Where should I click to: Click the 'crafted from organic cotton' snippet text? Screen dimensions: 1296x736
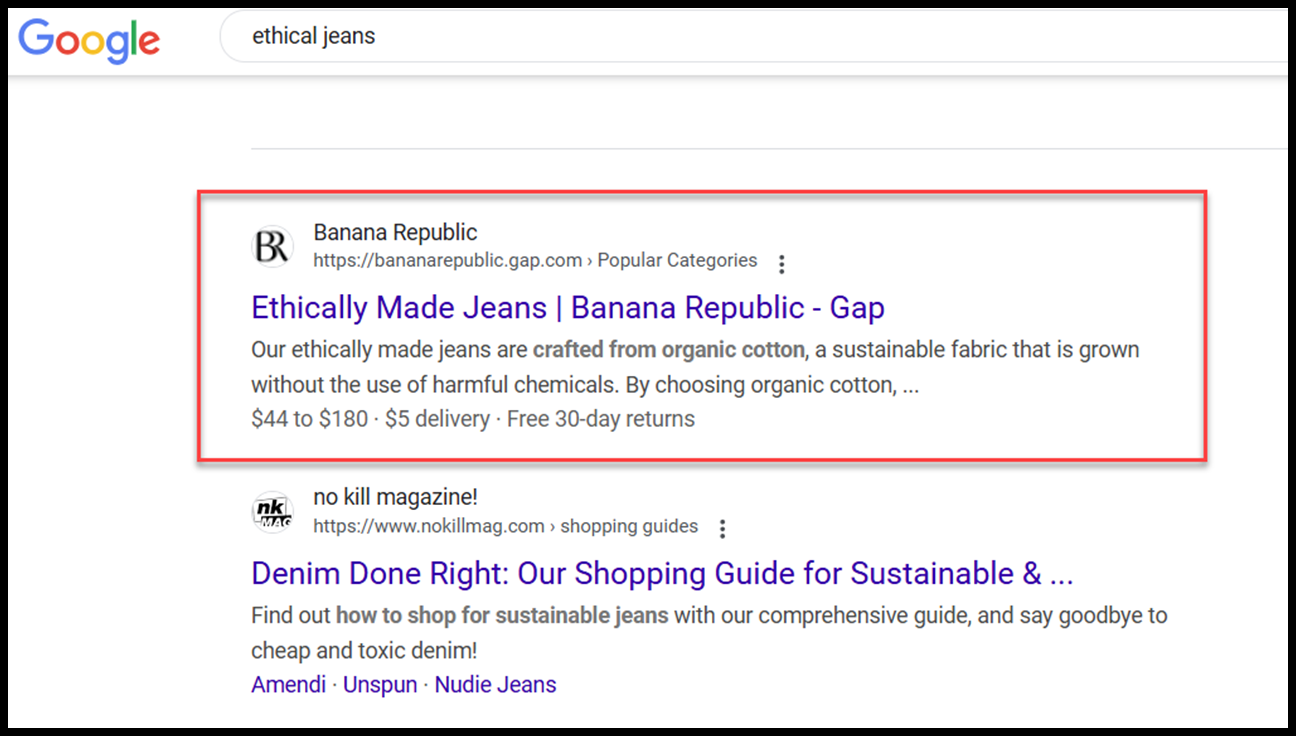[668, 350]
